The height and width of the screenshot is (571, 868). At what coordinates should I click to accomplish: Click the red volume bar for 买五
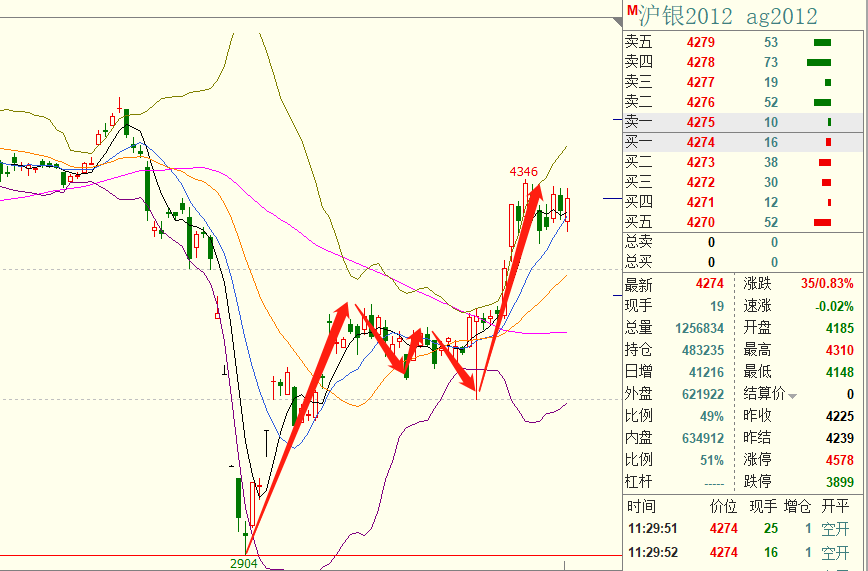tap(823, 223)
